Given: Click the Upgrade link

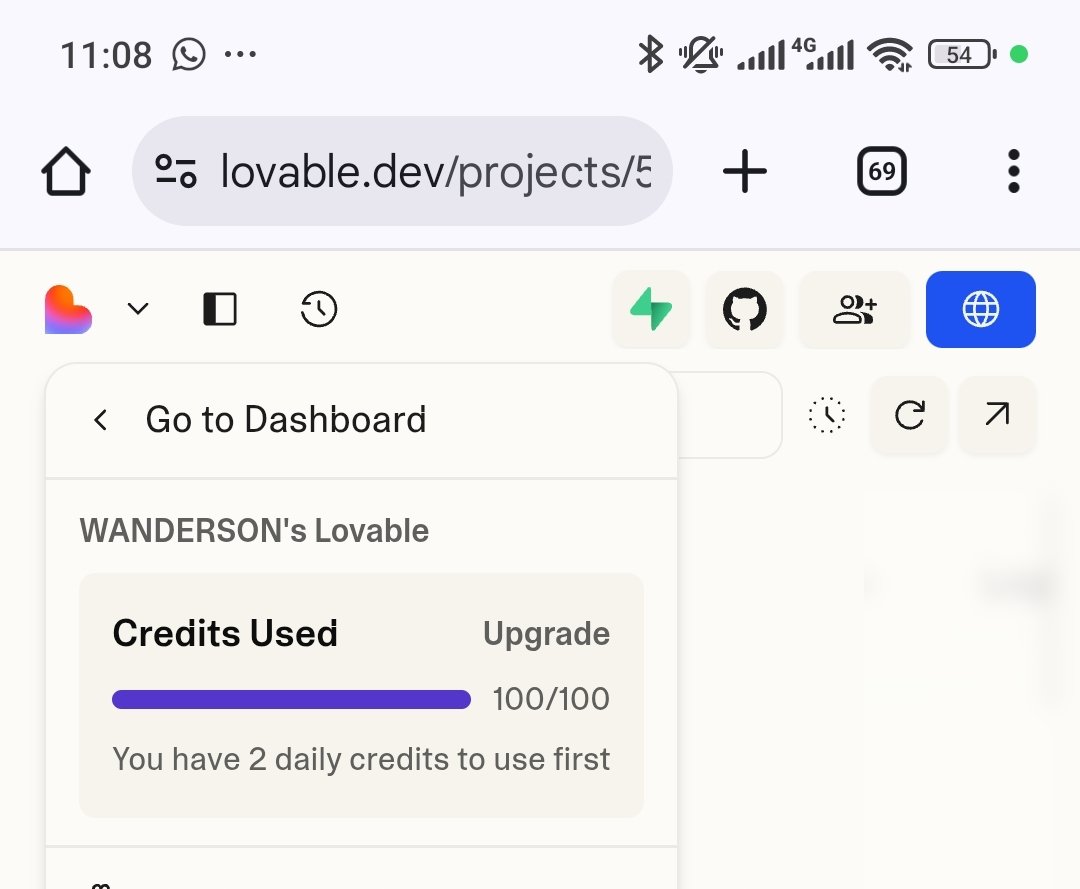Looking at the screenshot, I should 546,634.
